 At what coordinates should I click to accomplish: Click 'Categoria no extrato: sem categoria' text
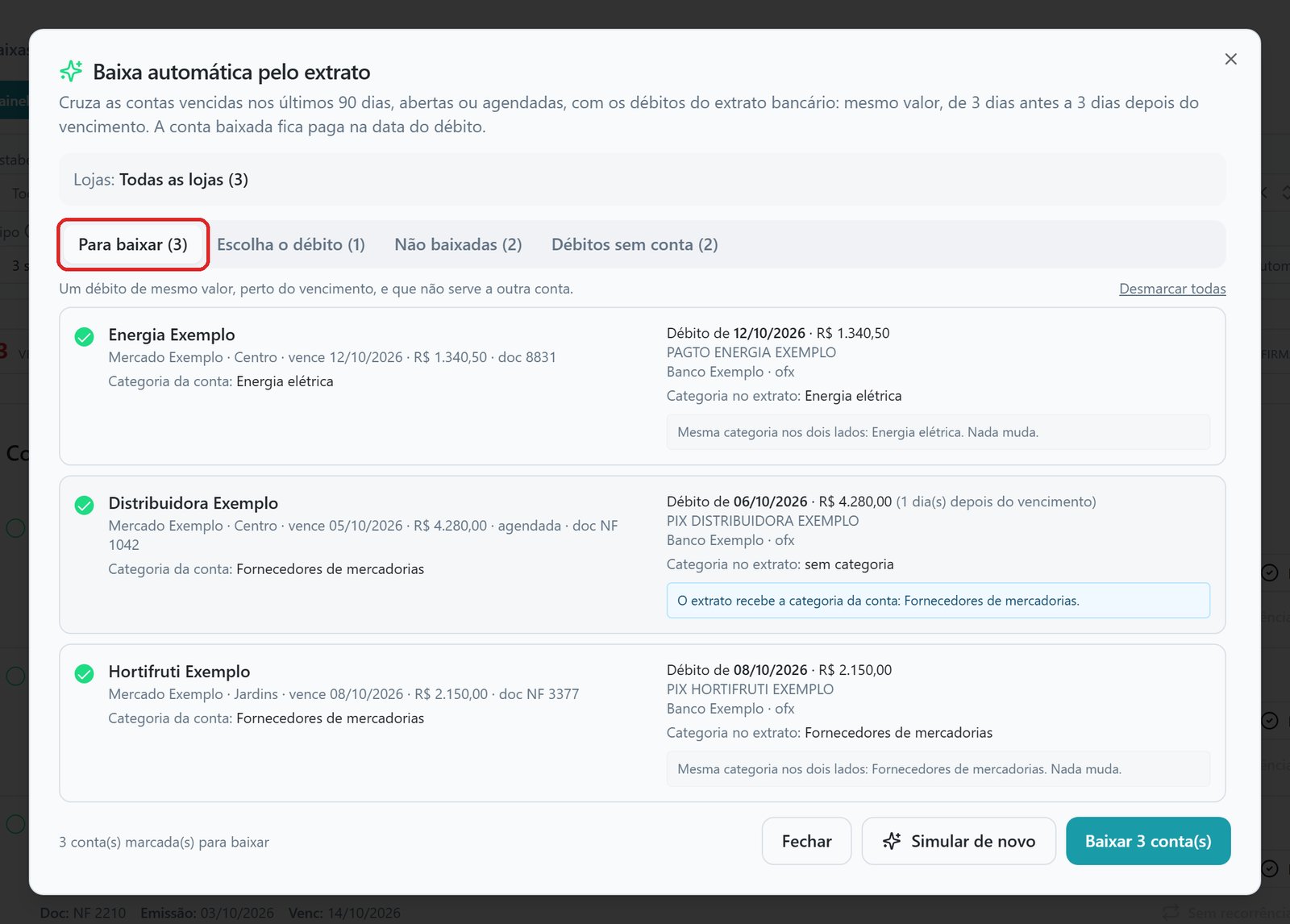[x=780, y=564]
